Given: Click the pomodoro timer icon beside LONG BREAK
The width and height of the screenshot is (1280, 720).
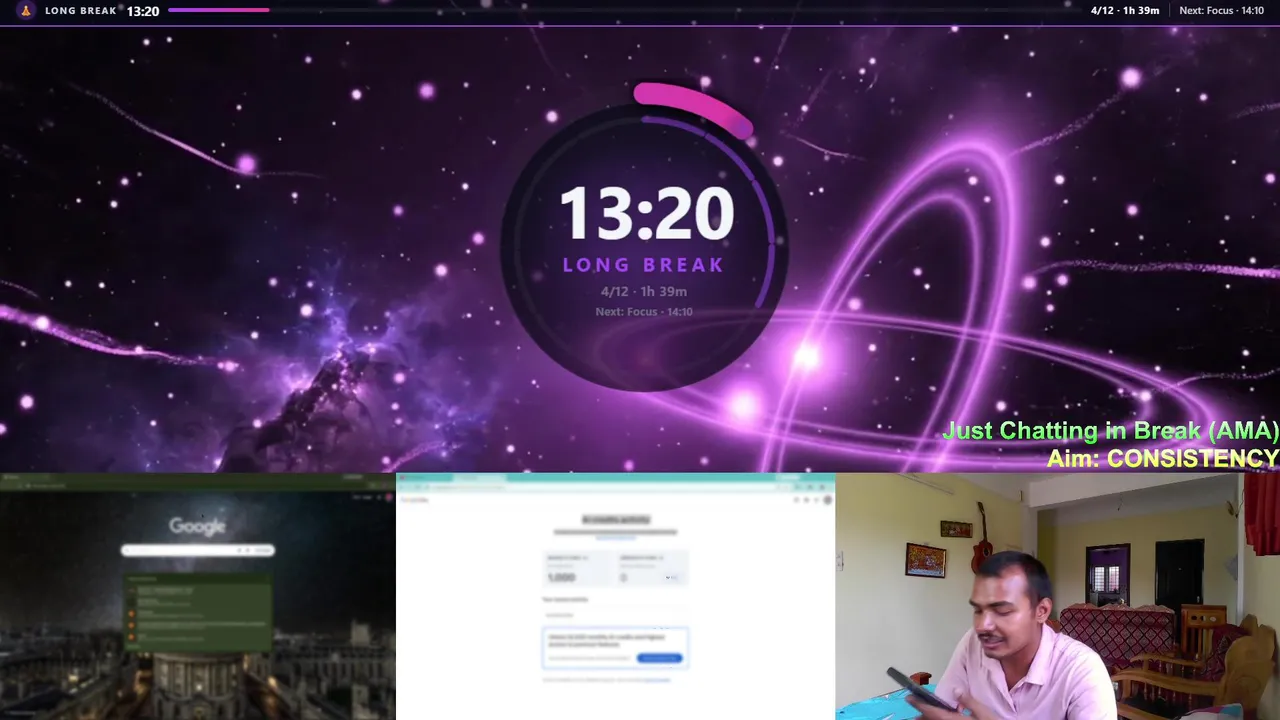Looking at the screenshot, I should click(25, 11).
